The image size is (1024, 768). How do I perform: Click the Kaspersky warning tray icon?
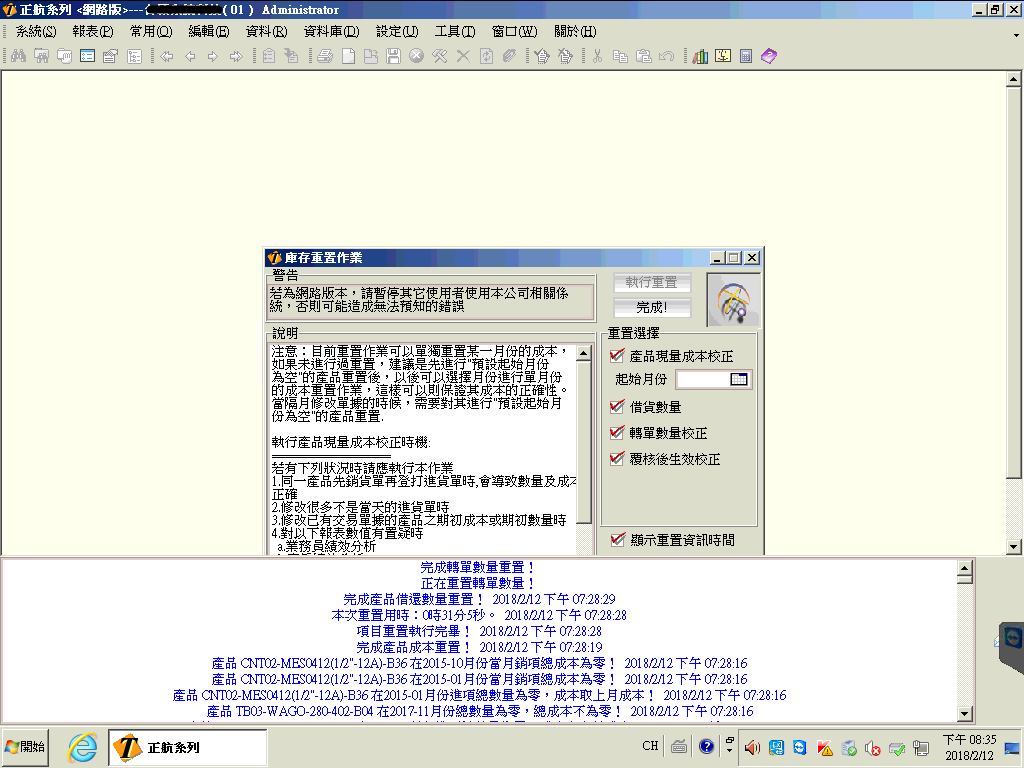(824, 748)
